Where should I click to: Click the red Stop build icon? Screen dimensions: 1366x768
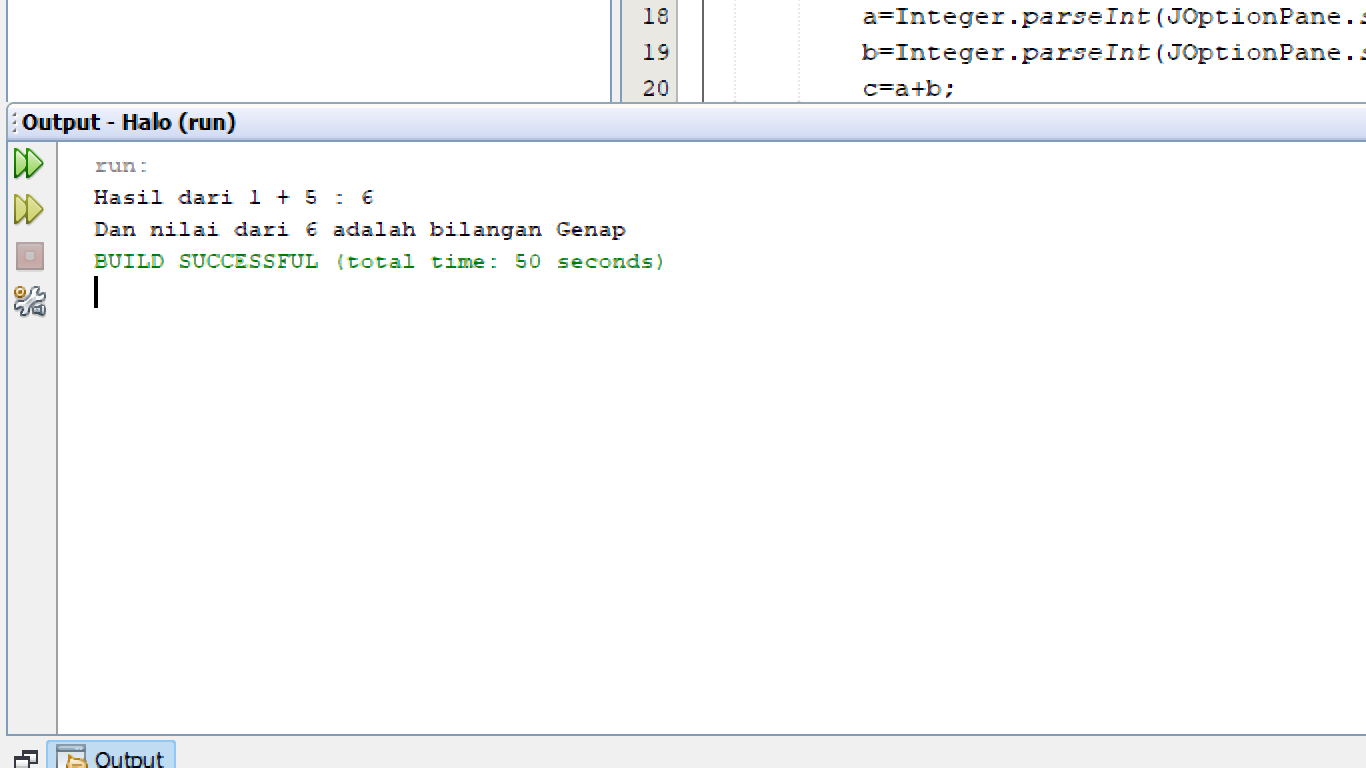[29, 258]
